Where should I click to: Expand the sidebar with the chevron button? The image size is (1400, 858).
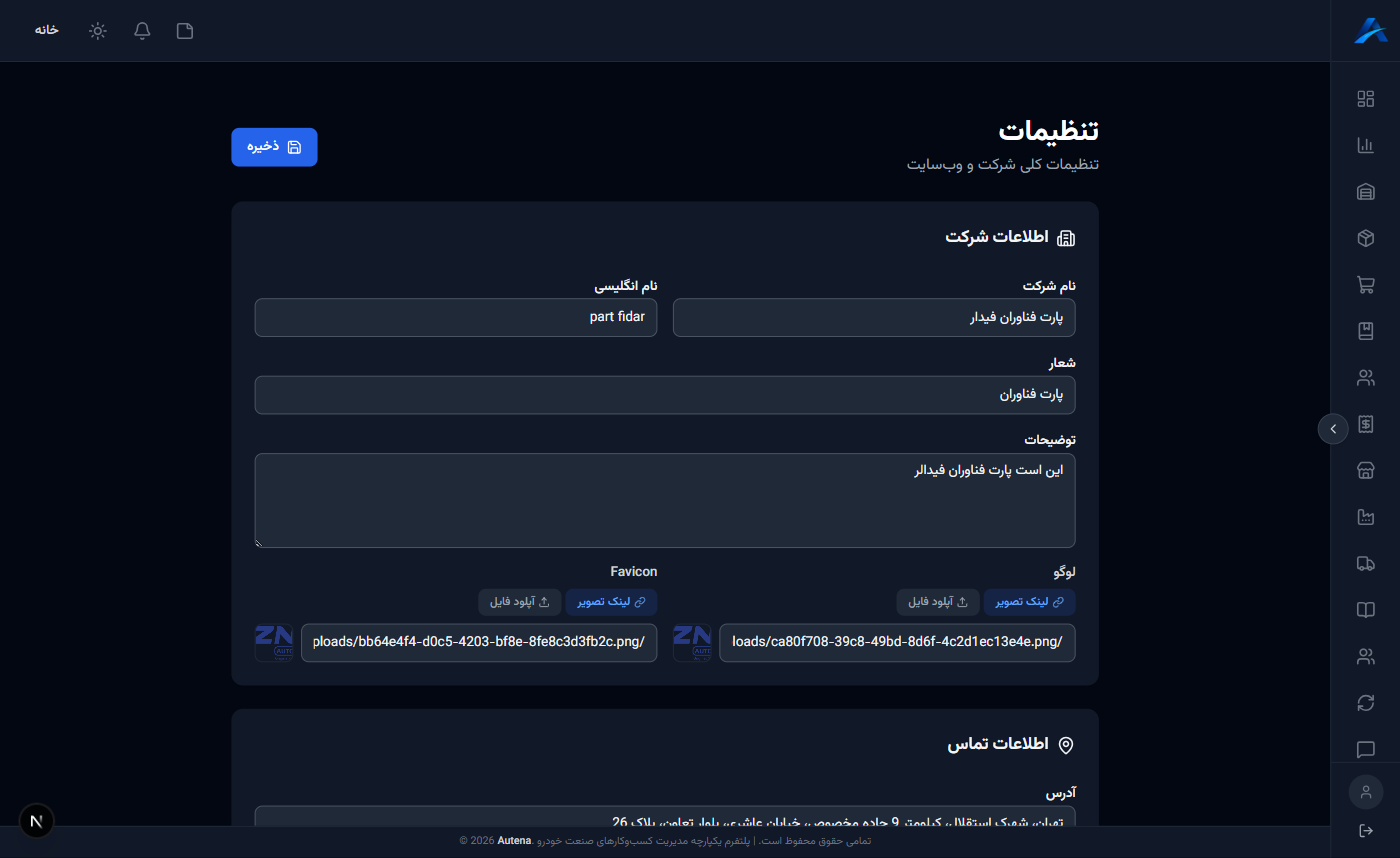1333,429
